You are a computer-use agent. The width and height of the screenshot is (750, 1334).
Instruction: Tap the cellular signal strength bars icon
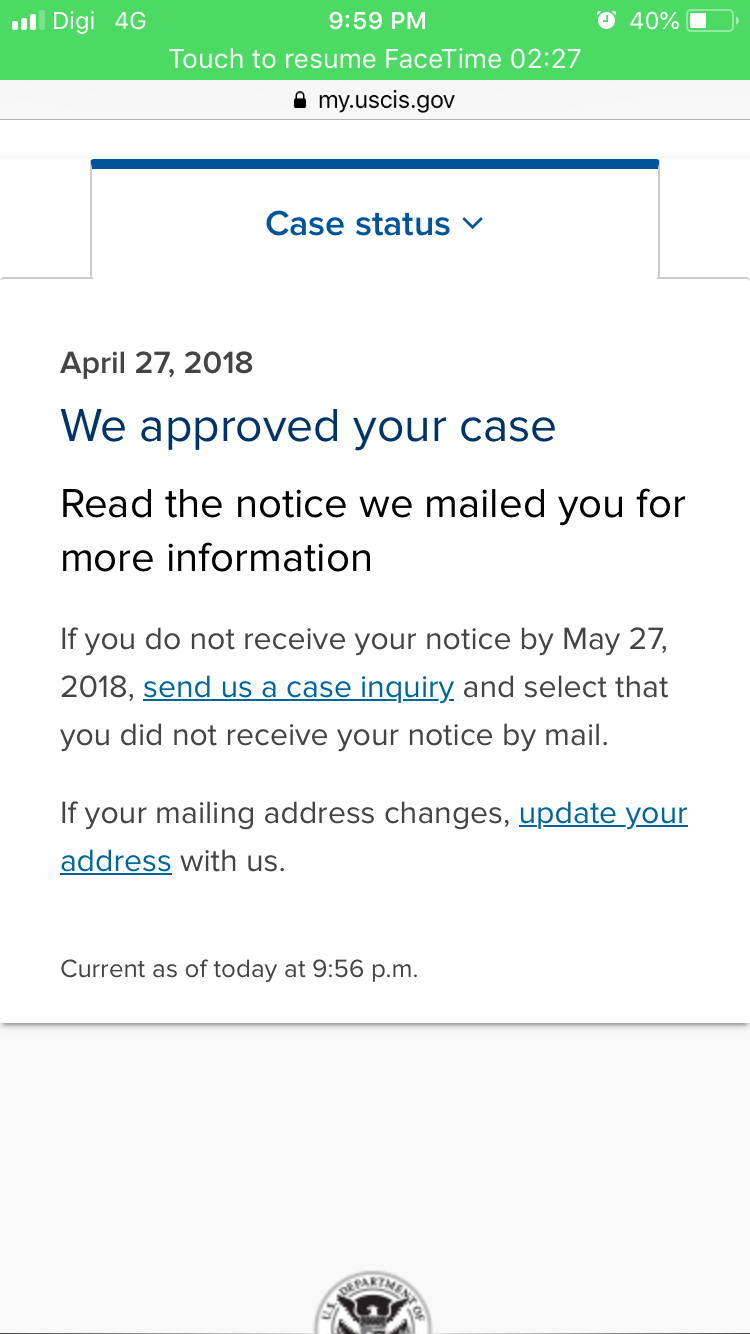(27, 20)
